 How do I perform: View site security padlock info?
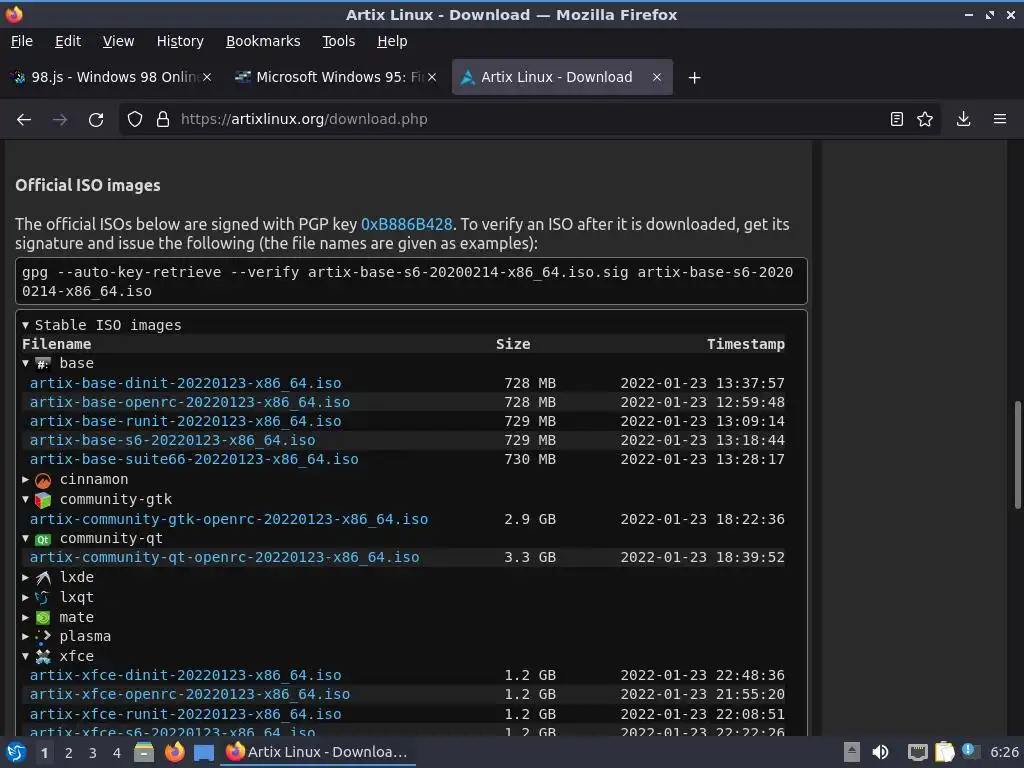pos(163,120)
